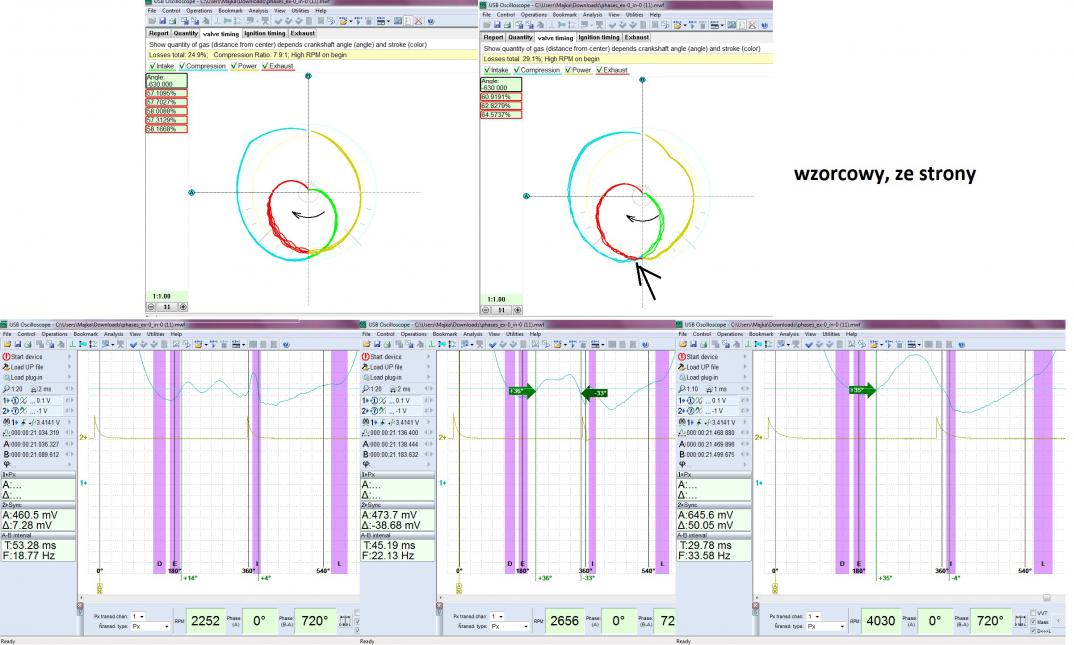Toggle Intake checkbox in Losses 29.1% window
1074x645 pixels.
tap(487, 70)
